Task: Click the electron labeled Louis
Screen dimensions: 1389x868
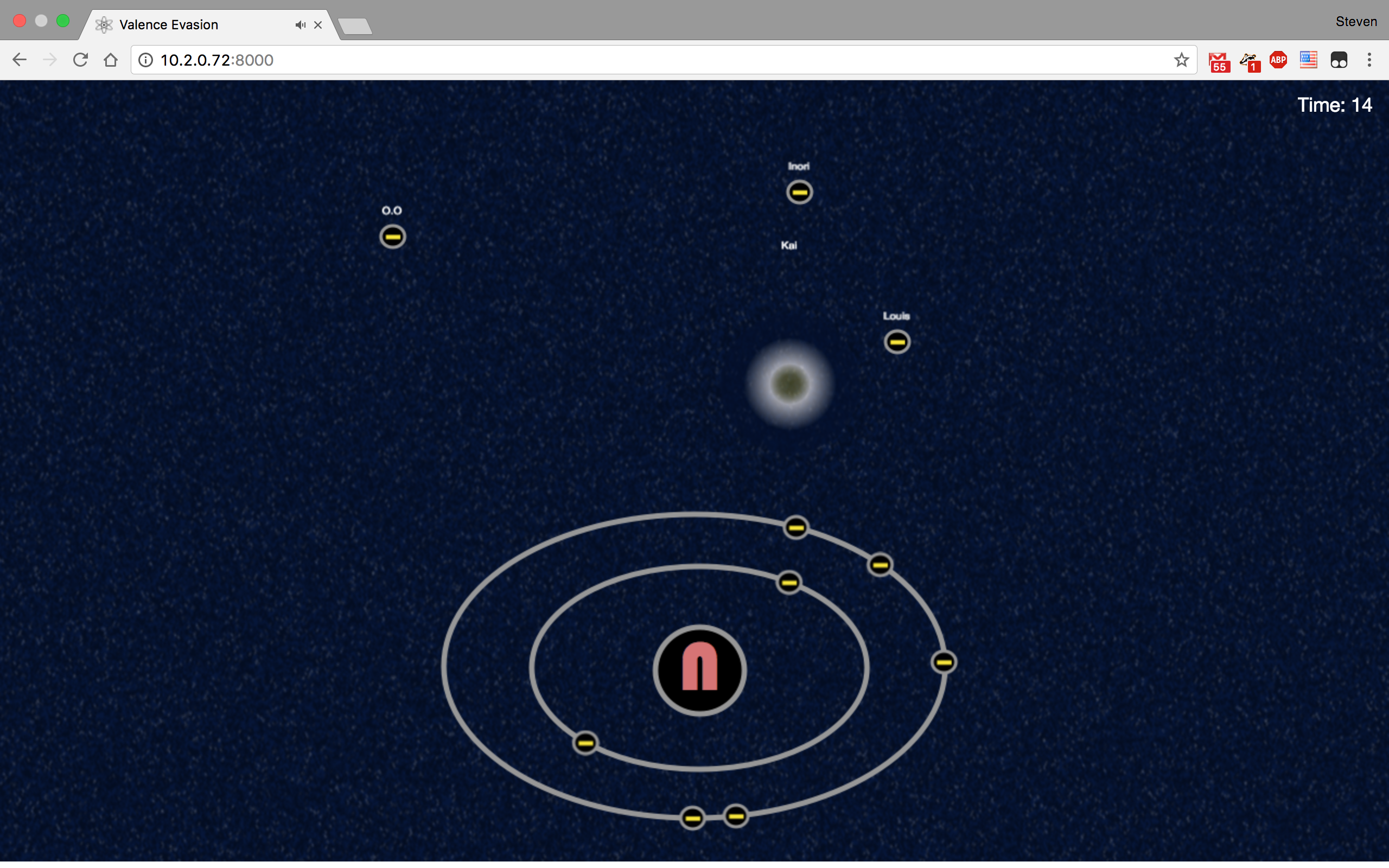Action: point(896,342)
